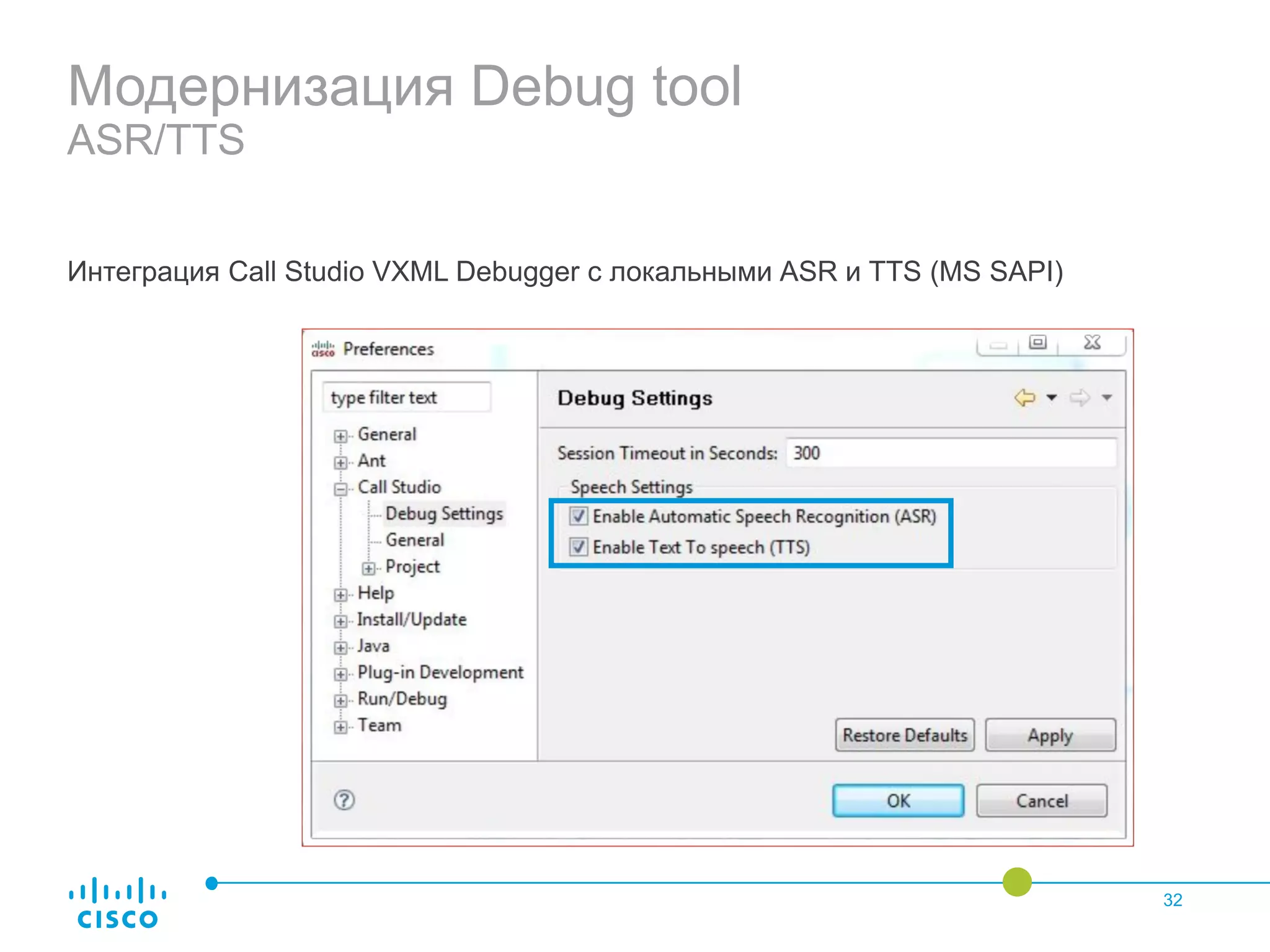Image resolution: width=1270 pixels, height=952 pixels.
Task: Click the Cisco icon in Preferences title bar
Action: click(323, 348)
